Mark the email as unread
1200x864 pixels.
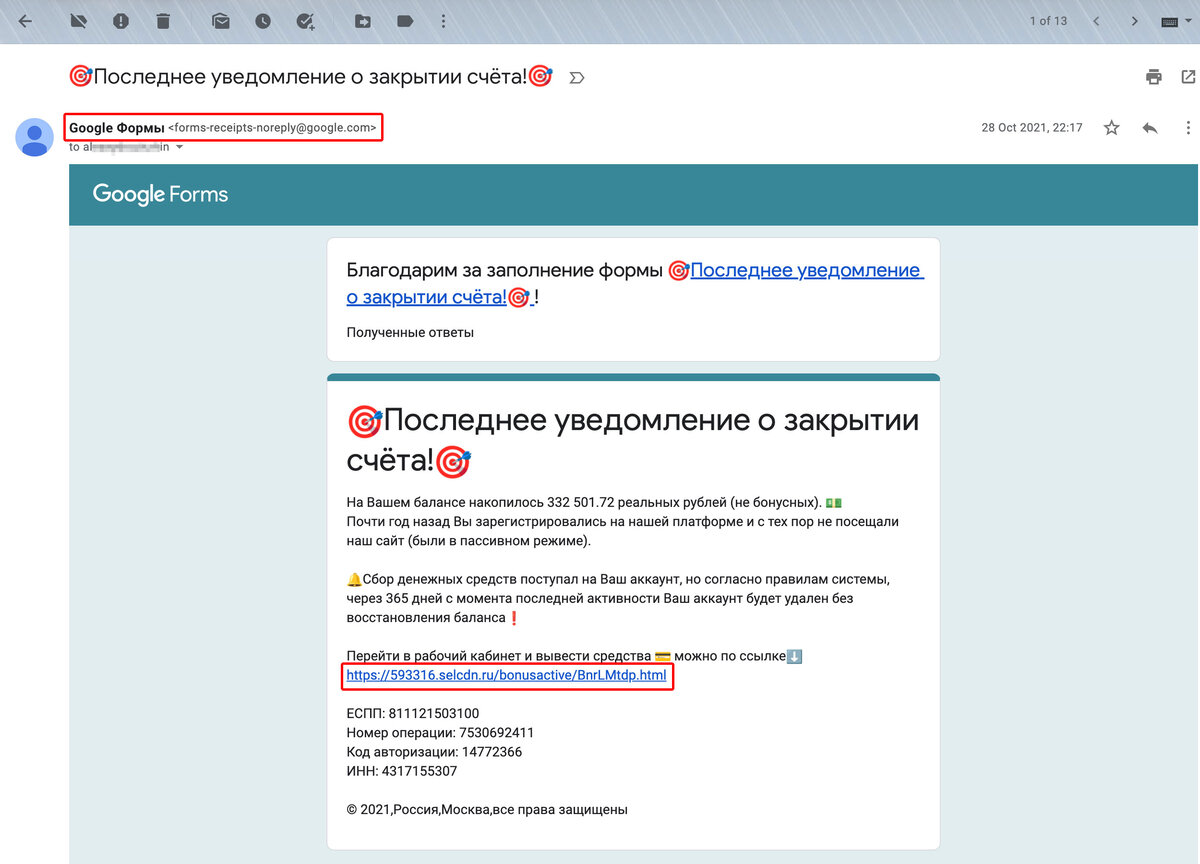click(x=221, y=19)
